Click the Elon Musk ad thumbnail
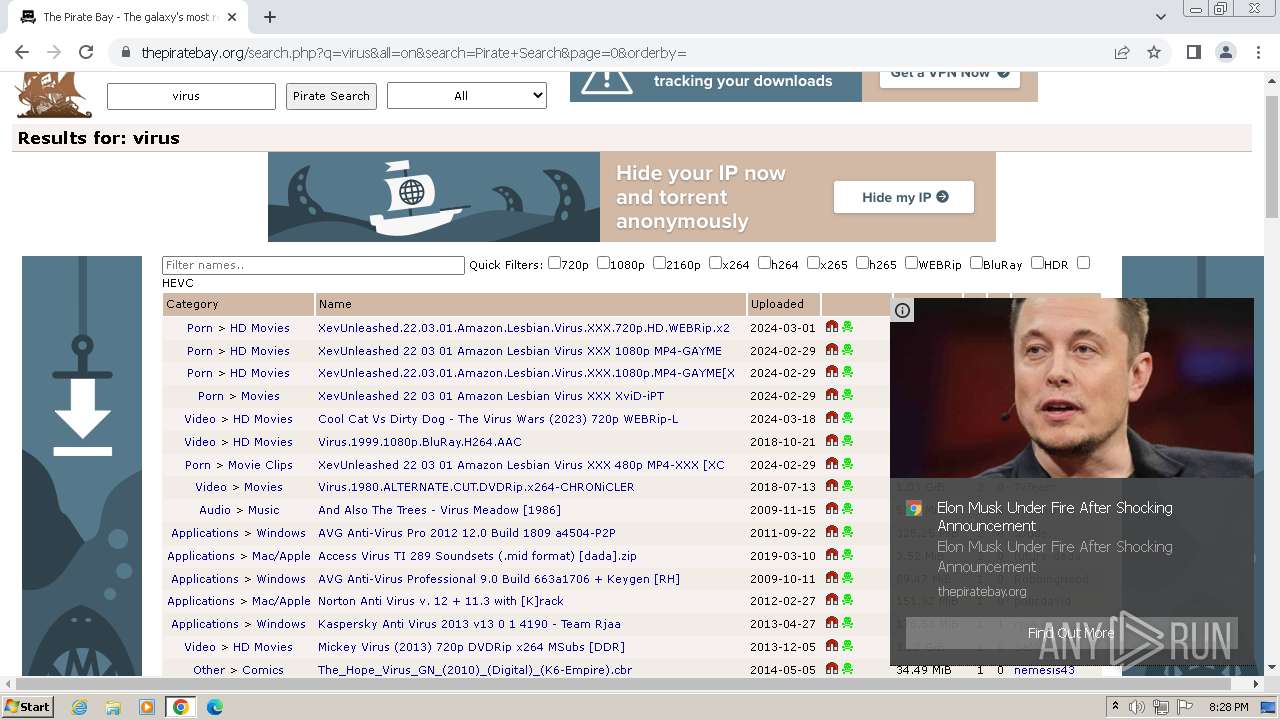 pyautogui.click(x=1072, y=388)
